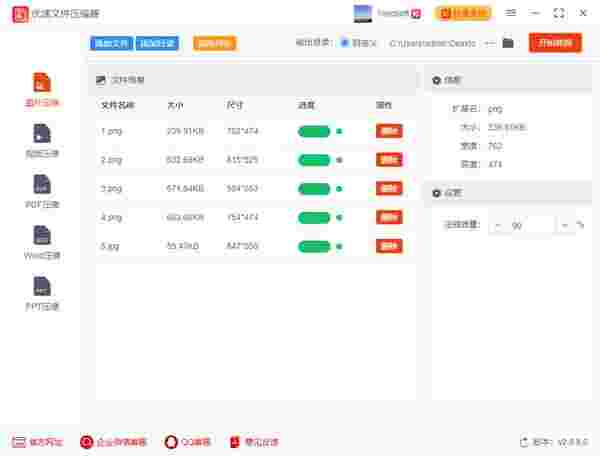Image resolution: width=600 pixels, height=456 pixels.
Task: Open the PDF compression tool in the sidebar
Action: coord(42,191)
